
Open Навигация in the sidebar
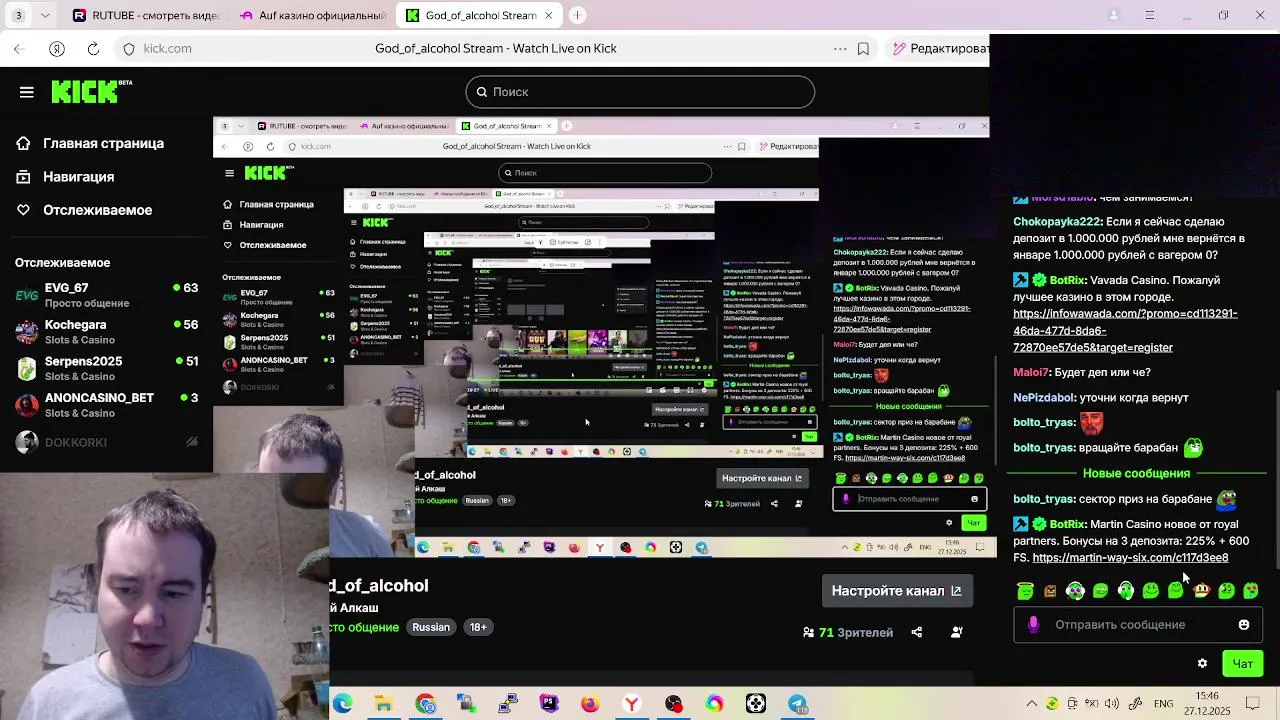pos(78,176)
